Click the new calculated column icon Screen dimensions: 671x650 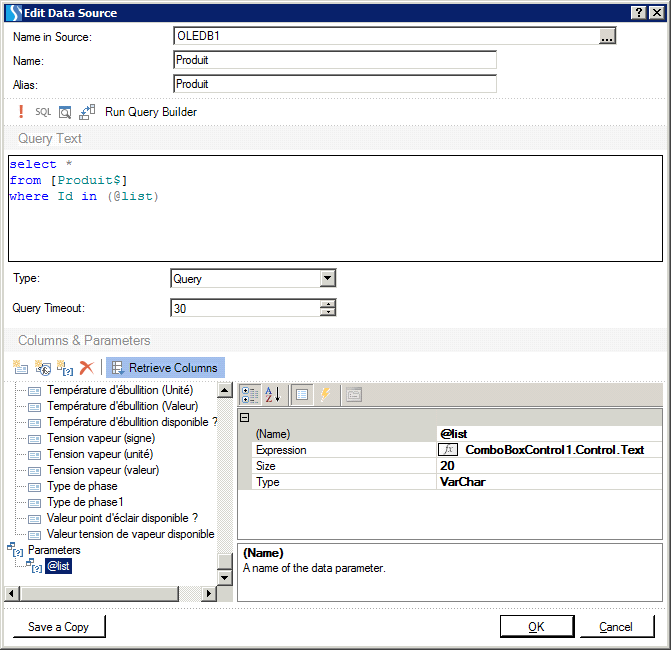(43, 368)
